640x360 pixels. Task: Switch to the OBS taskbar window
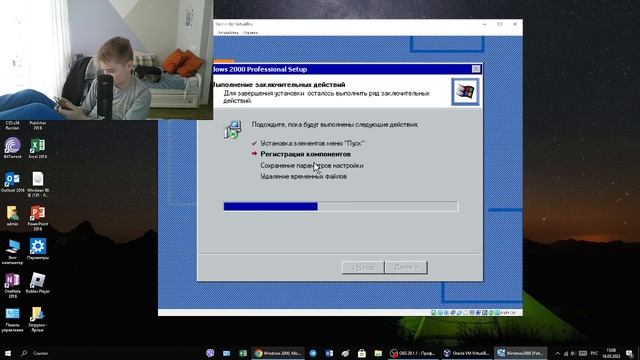pyautogui.click(x=413, y=353)
